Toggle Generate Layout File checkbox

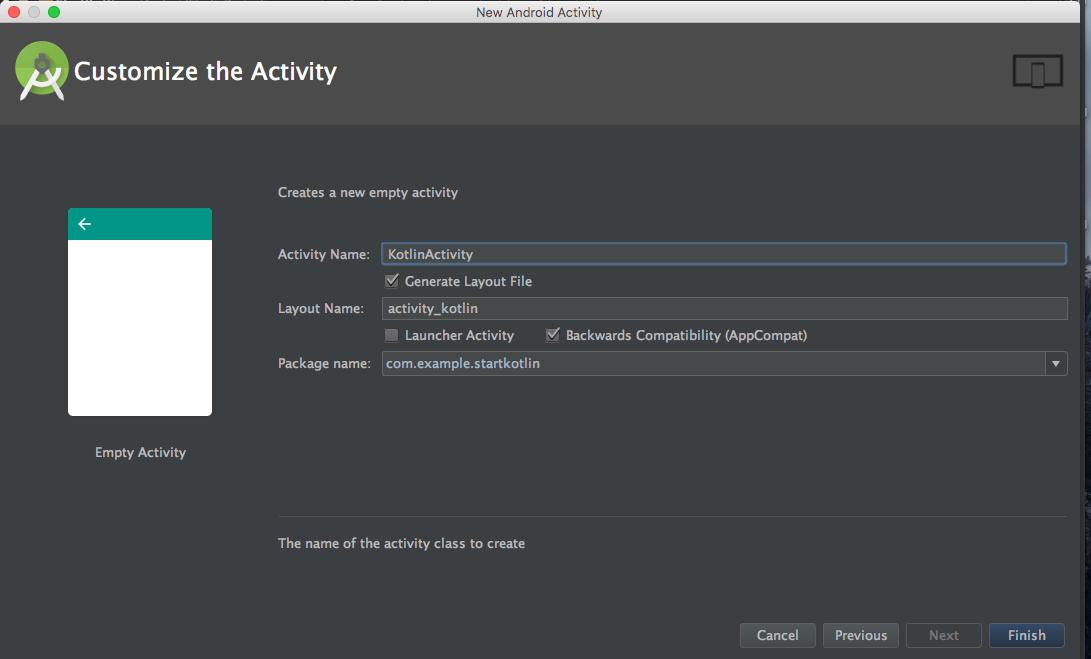[392, 281]
